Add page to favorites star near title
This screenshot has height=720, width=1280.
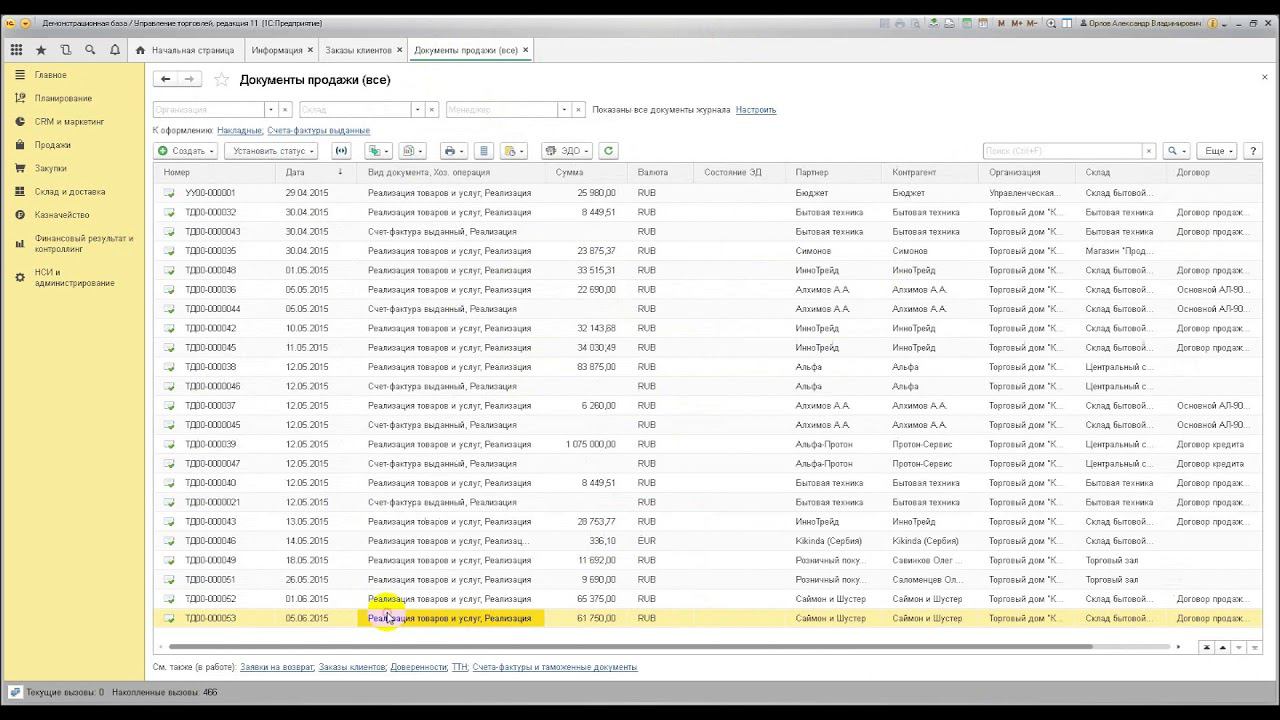point(222,79)
